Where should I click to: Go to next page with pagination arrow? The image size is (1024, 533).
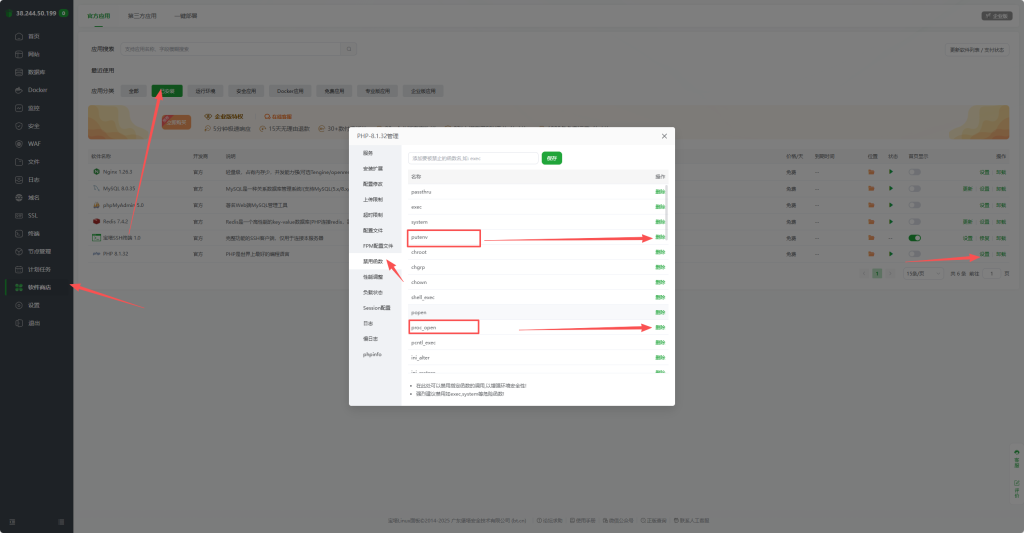[x=889, y=273]
